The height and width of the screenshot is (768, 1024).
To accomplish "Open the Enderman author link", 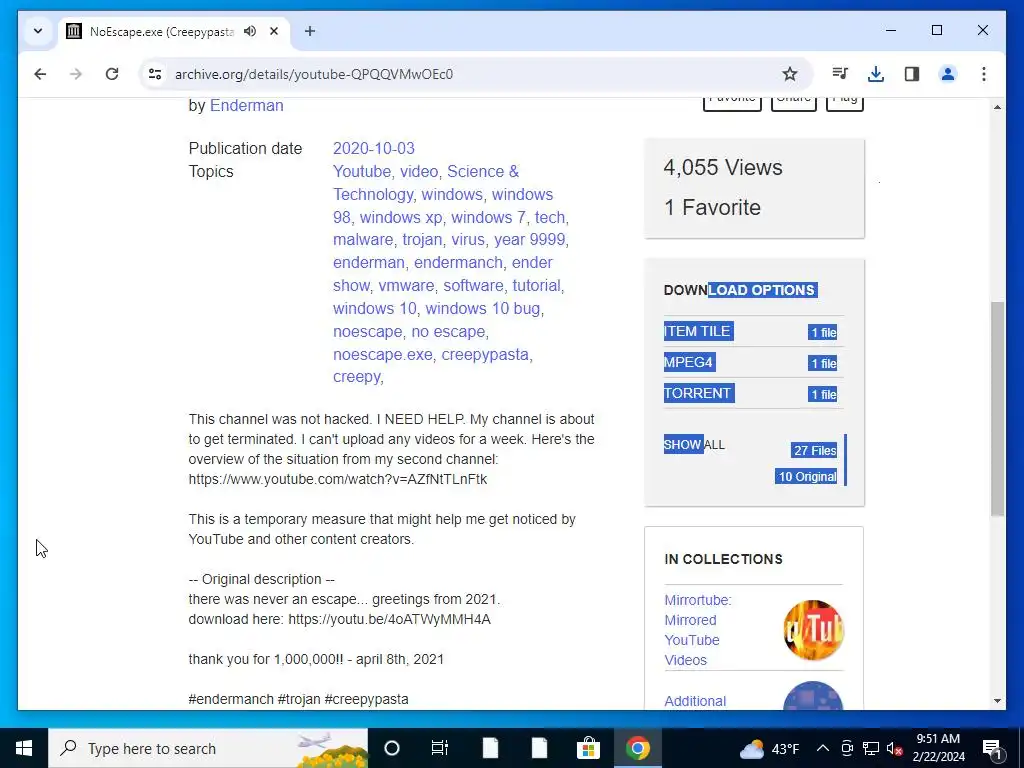I will click(x=246, y=106).
